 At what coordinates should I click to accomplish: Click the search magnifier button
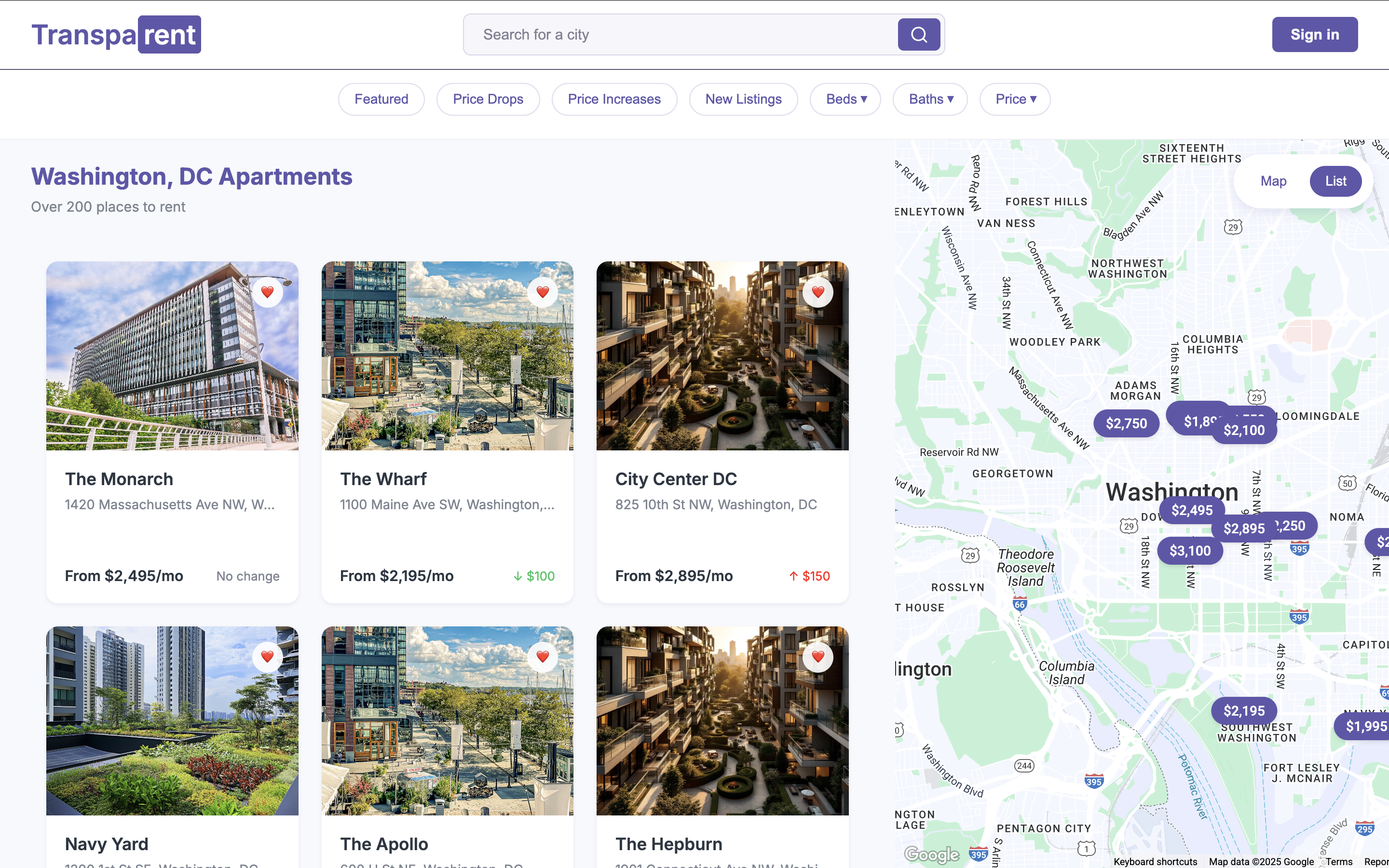coord(918,34)
